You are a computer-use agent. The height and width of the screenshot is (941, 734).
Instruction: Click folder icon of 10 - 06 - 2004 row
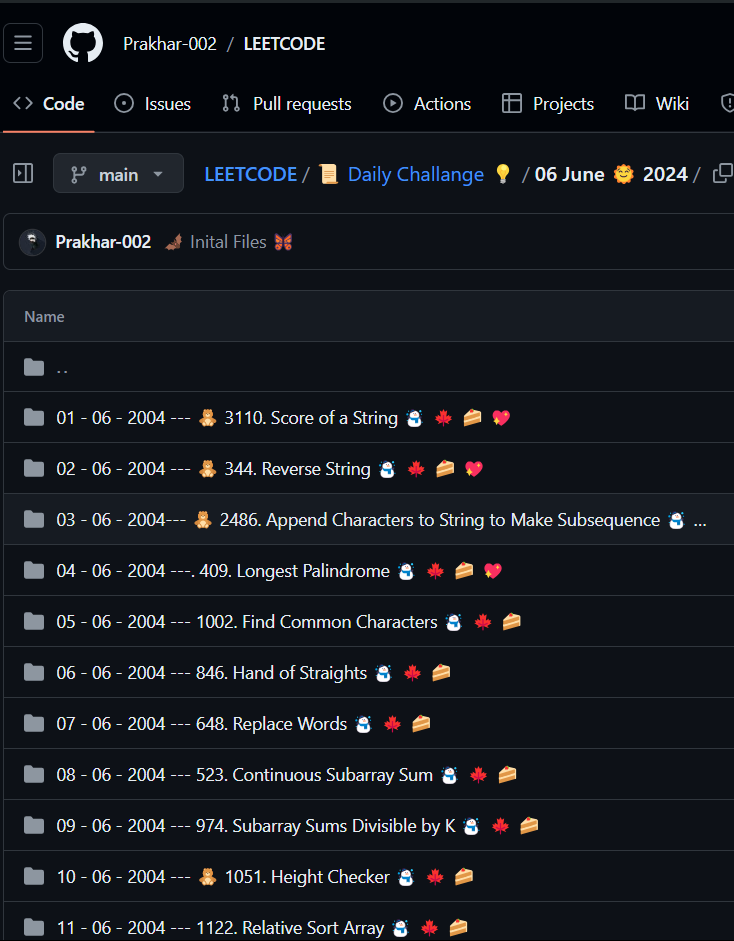(x=34, y=876)
